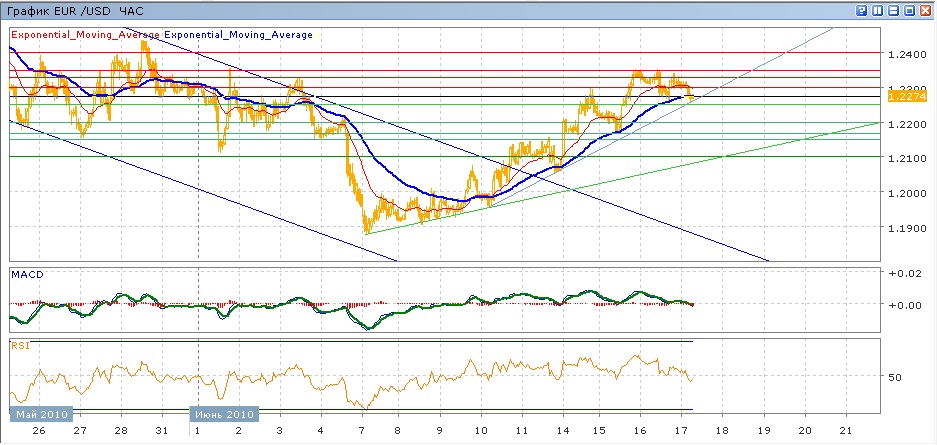Maximize the chart window
937x445 pixels.
908,10
